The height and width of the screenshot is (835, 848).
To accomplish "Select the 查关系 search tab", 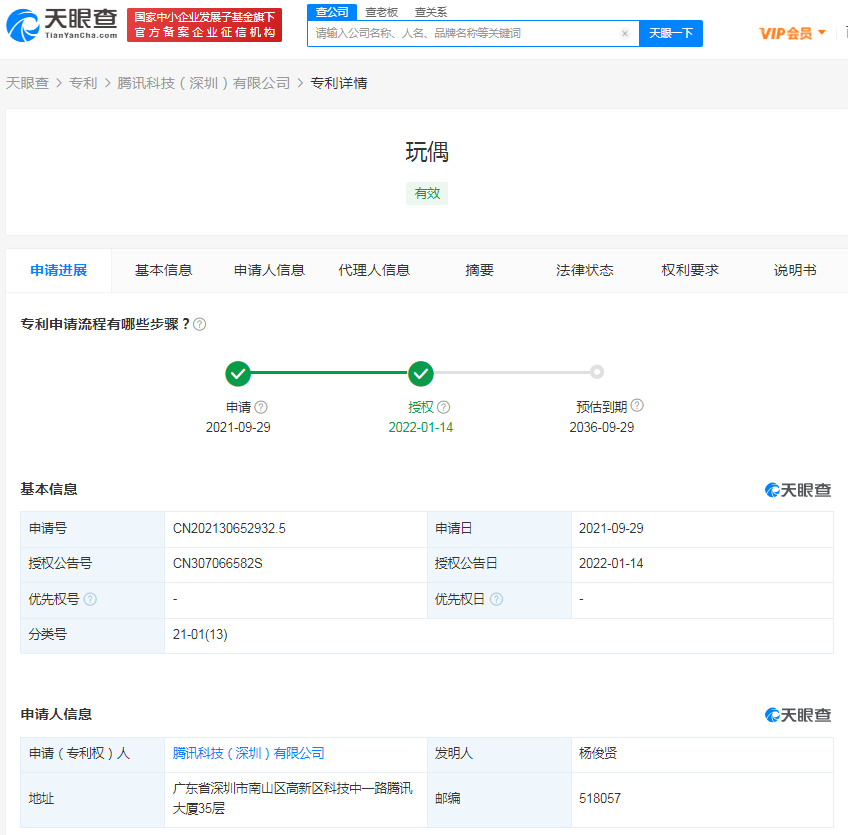I will (x=430, y=12).
